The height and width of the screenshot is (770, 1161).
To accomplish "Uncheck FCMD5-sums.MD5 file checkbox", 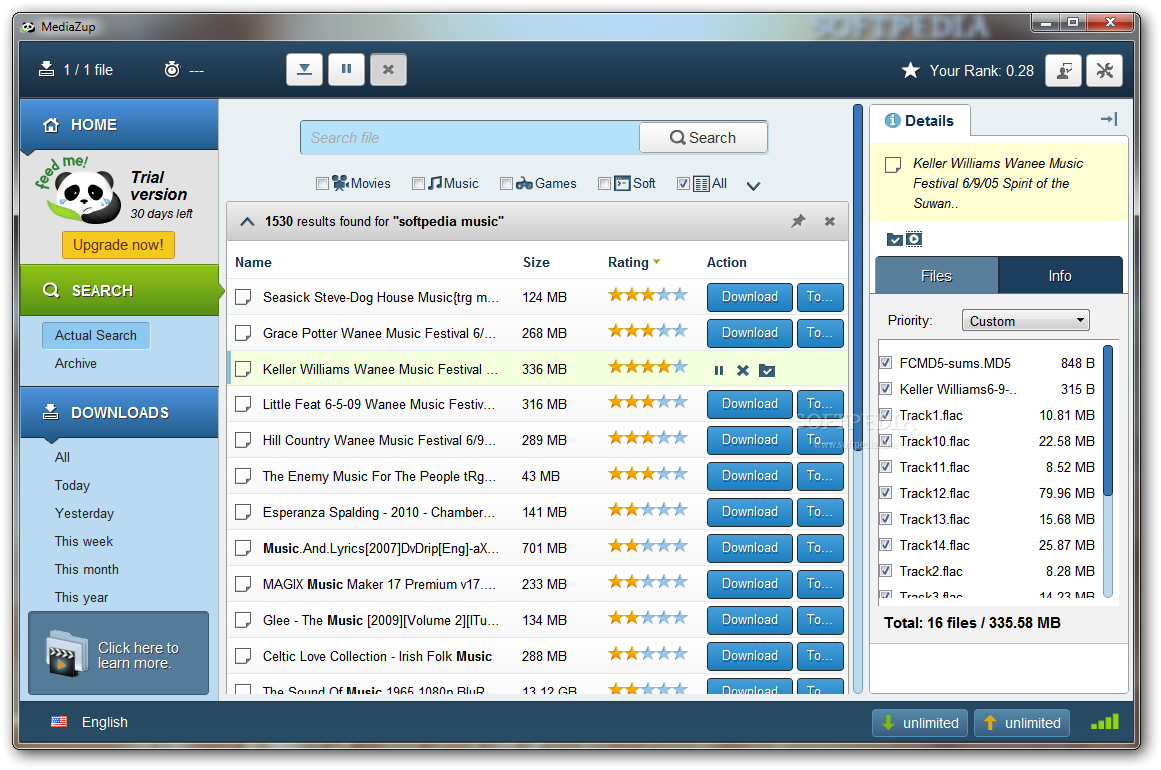I will (x=886, y=363).
